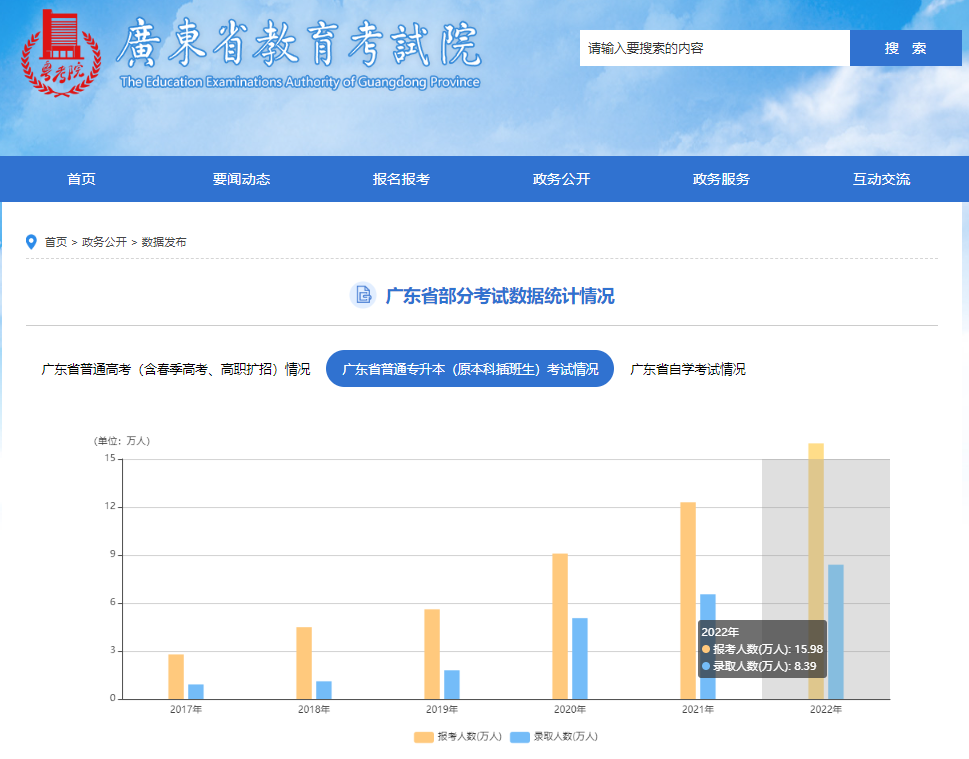Follow the 首页 breadcrumb link
The image size is (969, 759).
coord(56,242)
